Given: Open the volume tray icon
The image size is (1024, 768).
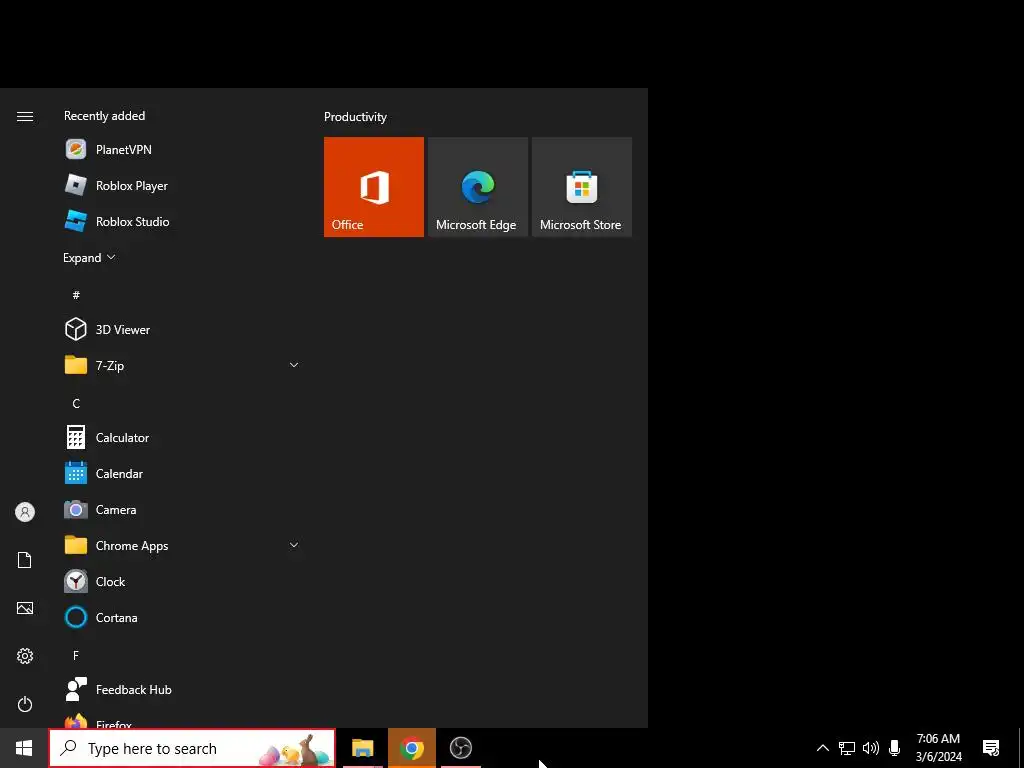Looking at the screenshot, I should click(871, 748).
